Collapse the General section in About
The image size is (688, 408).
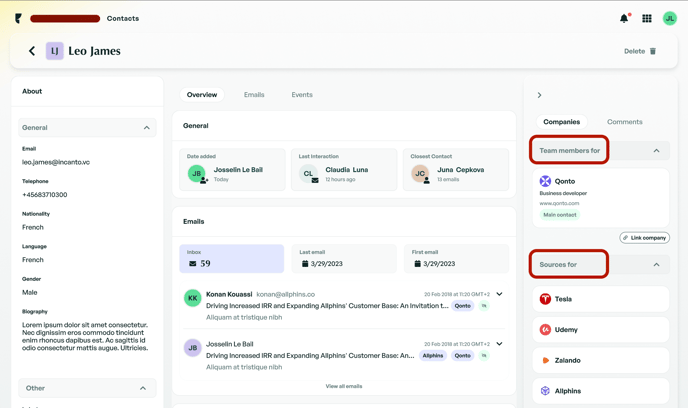pos(146,128)
